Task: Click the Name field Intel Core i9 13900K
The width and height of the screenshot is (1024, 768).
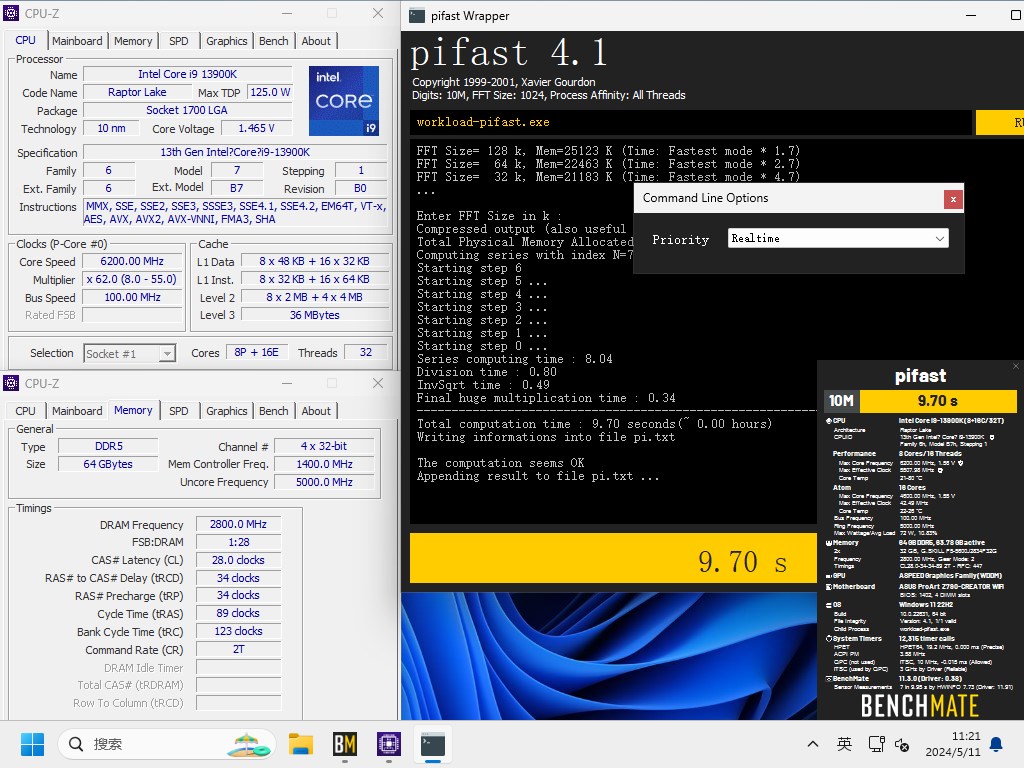Action: 187,74
